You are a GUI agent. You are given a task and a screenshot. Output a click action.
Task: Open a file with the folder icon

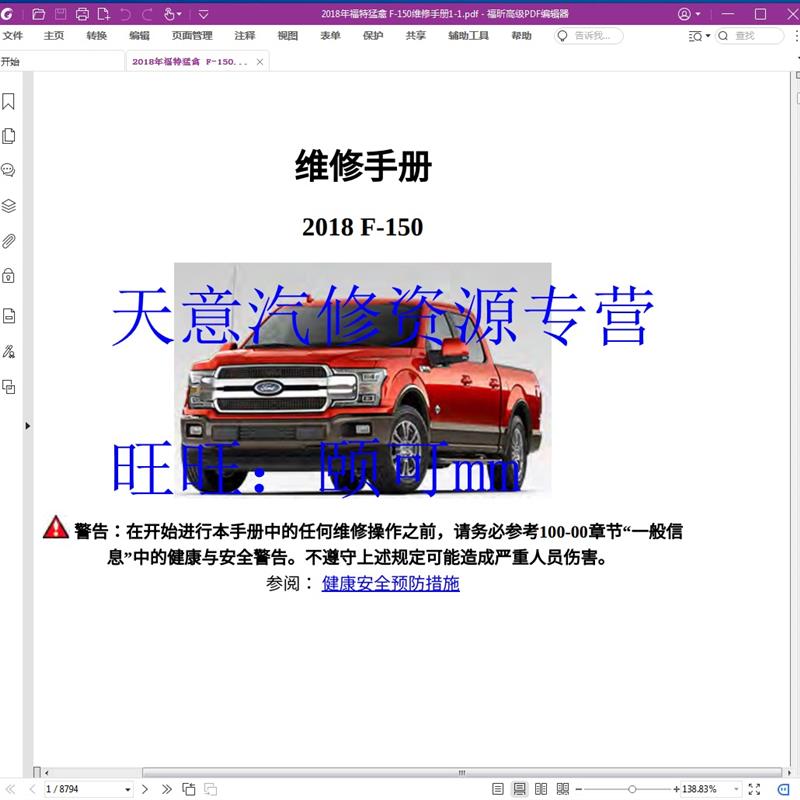(39, 14)
